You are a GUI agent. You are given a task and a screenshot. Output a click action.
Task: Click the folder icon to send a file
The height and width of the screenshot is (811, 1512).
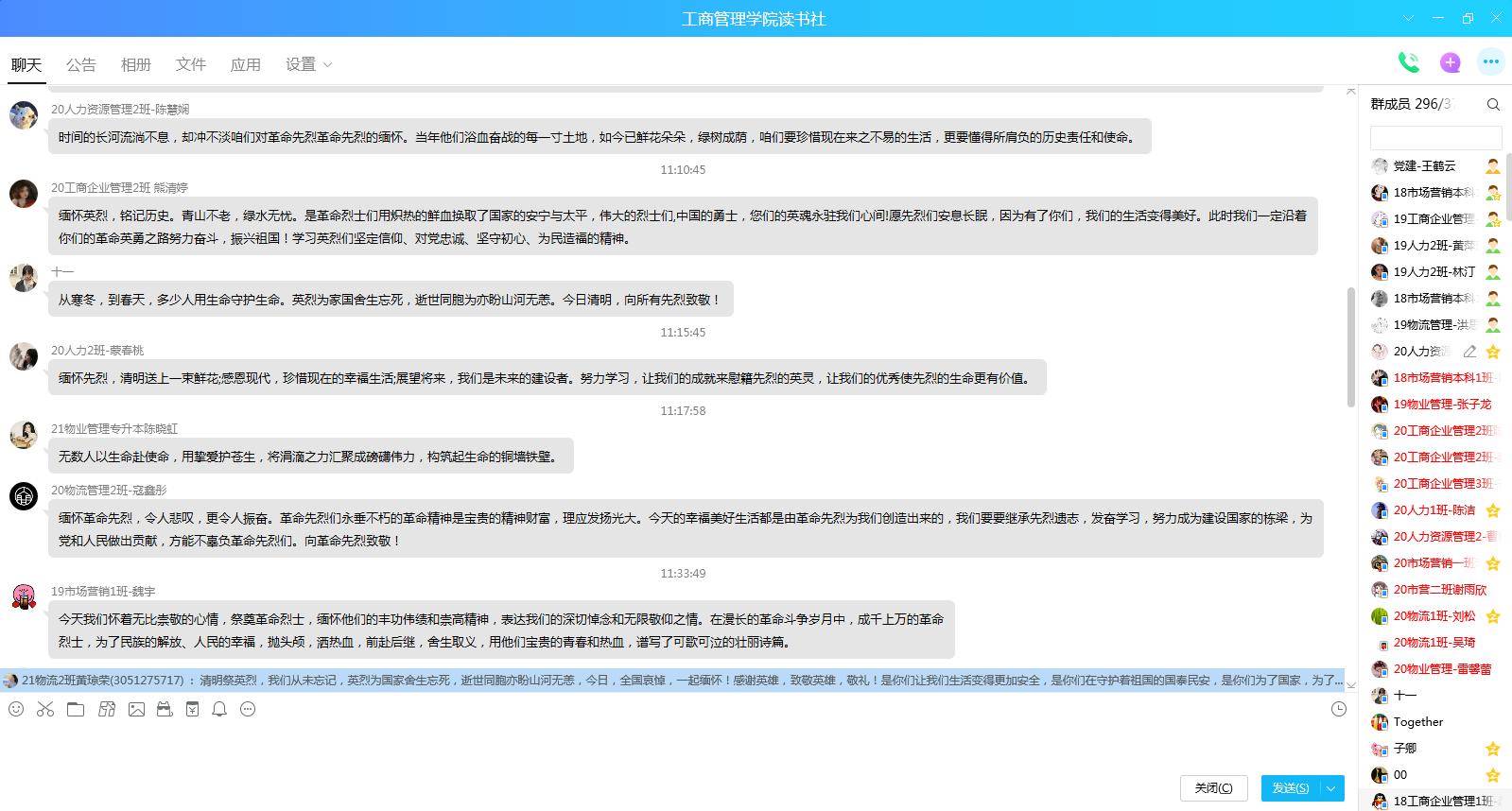pos(76,709)
